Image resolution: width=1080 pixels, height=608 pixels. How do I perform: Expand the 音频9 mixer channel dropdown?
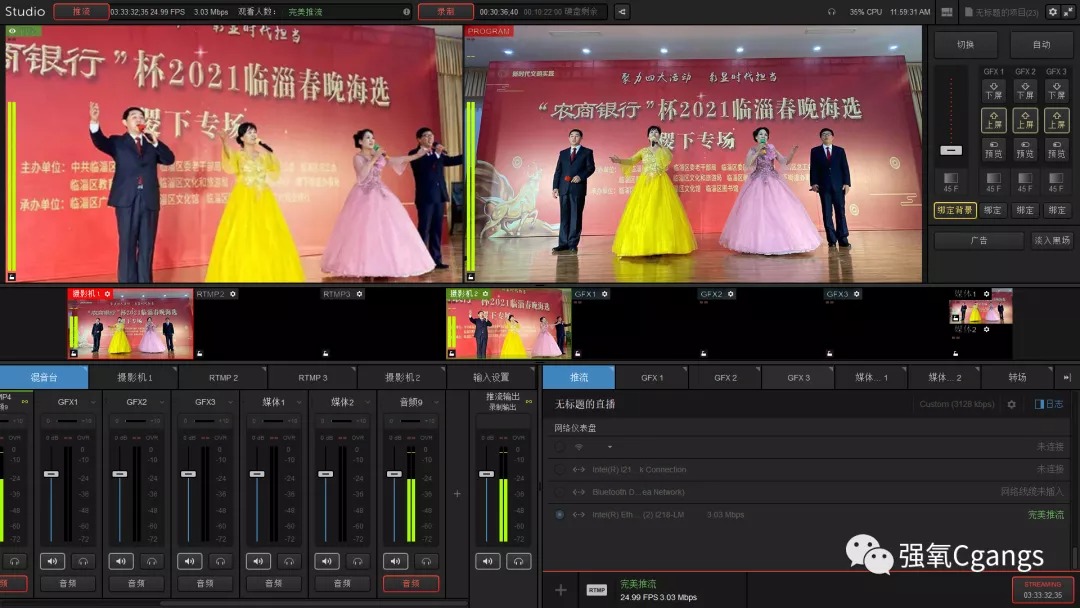click(436, 402)
